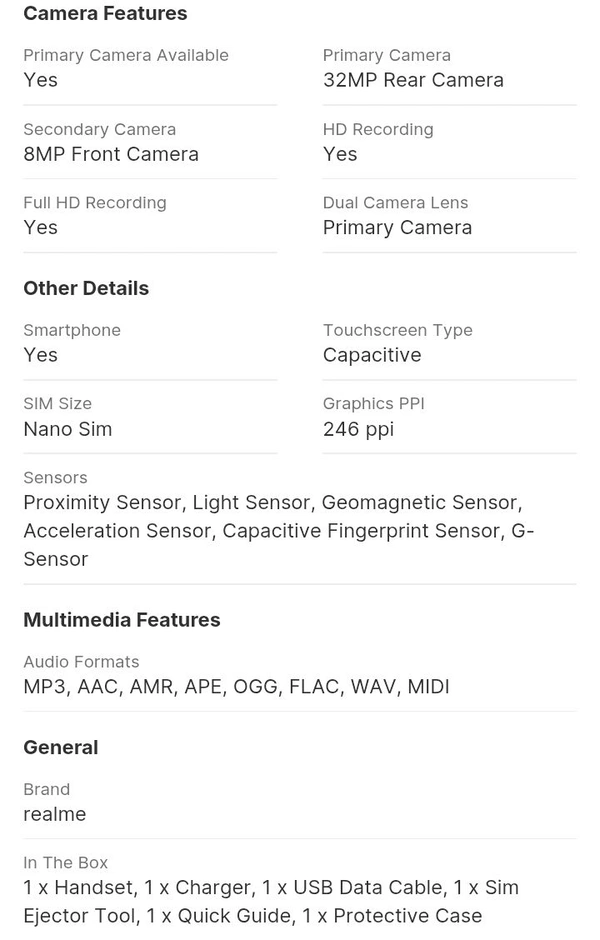Tap the General section heading
The height and width of the screenshot is (940, 600).
(60, 747)
